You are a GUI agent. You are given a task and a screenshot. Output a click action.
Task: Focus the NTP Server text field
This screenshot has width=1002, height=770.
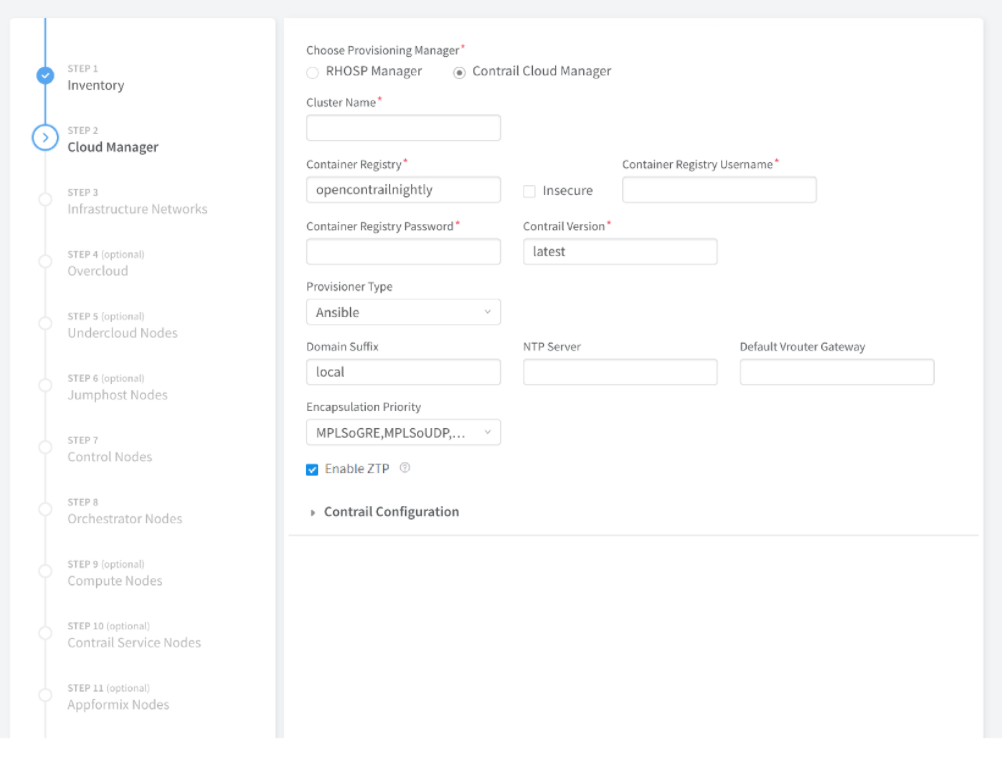tap(619, 372)
